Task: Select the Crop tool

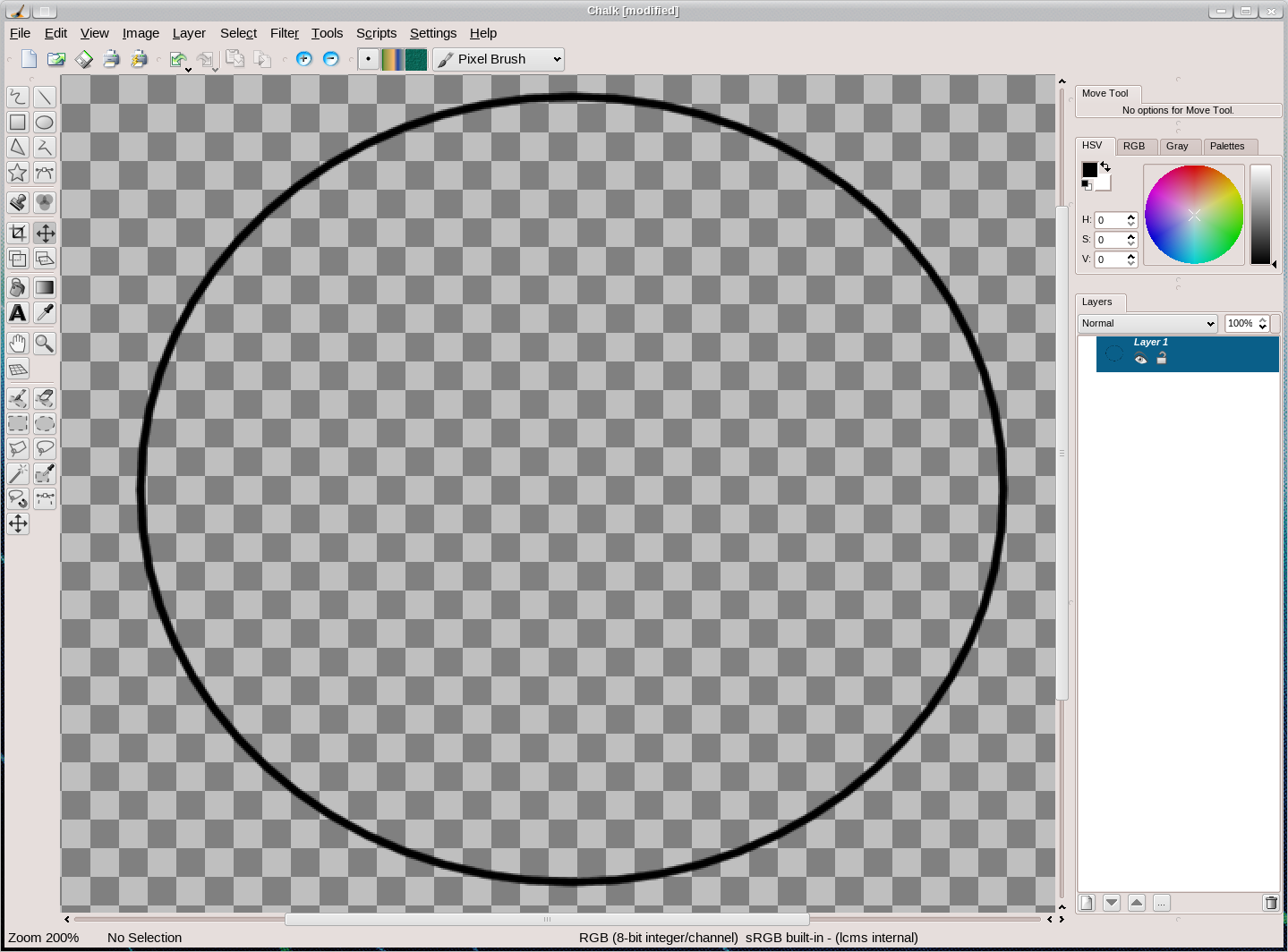Action: (18, 234)
